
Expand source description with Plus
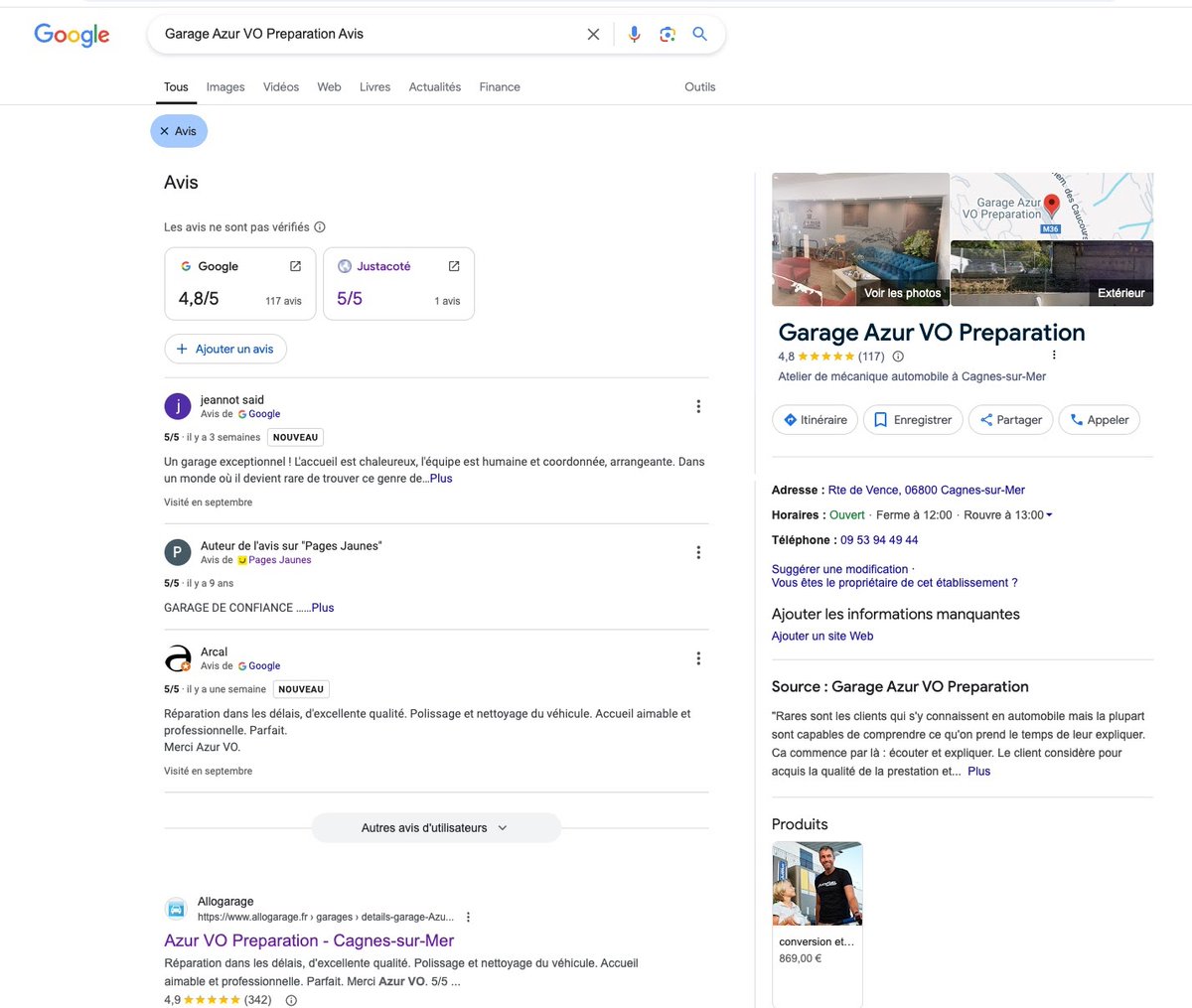pyautogui.click(x=979, y=771)
